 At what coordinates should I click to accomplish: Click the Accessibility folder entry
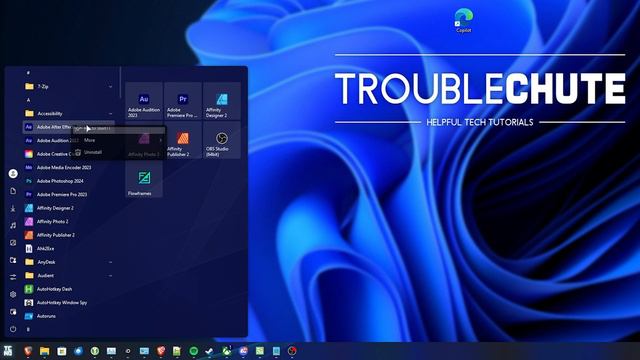tap(69, 113)
